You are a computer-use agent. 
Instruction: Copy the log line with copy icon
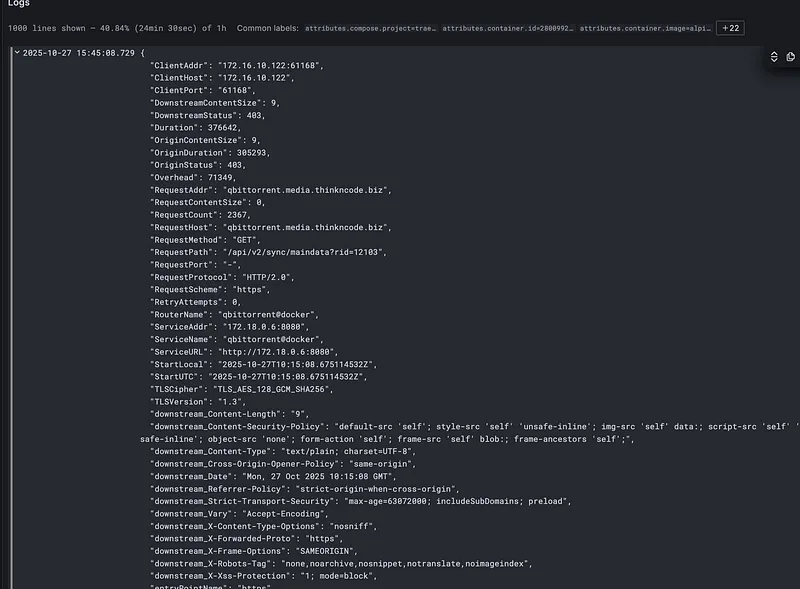pyautogui.click(x=791, y=57)
